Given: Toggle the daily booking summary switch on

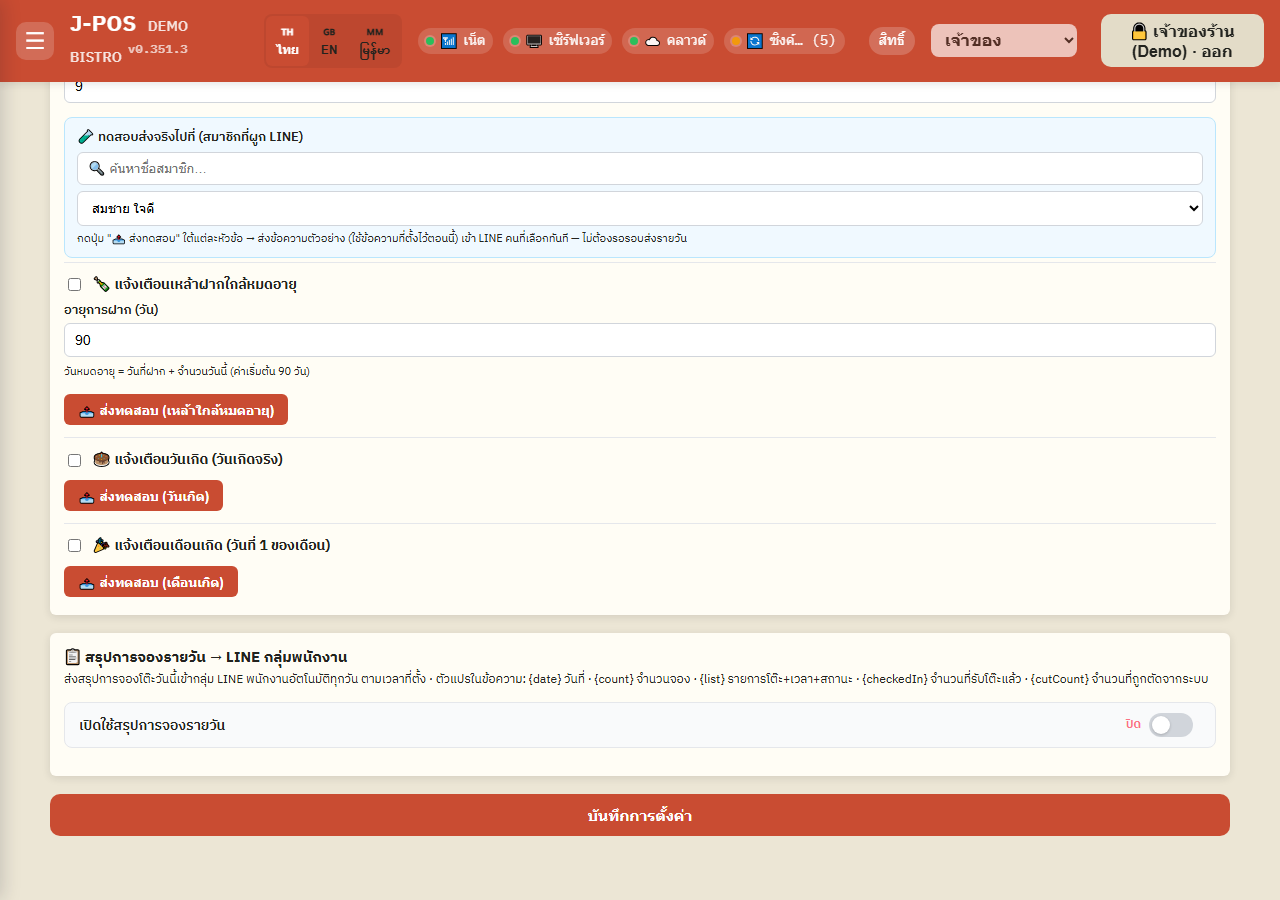Looking at the screenshot, I should click(x=1171, y=725).
